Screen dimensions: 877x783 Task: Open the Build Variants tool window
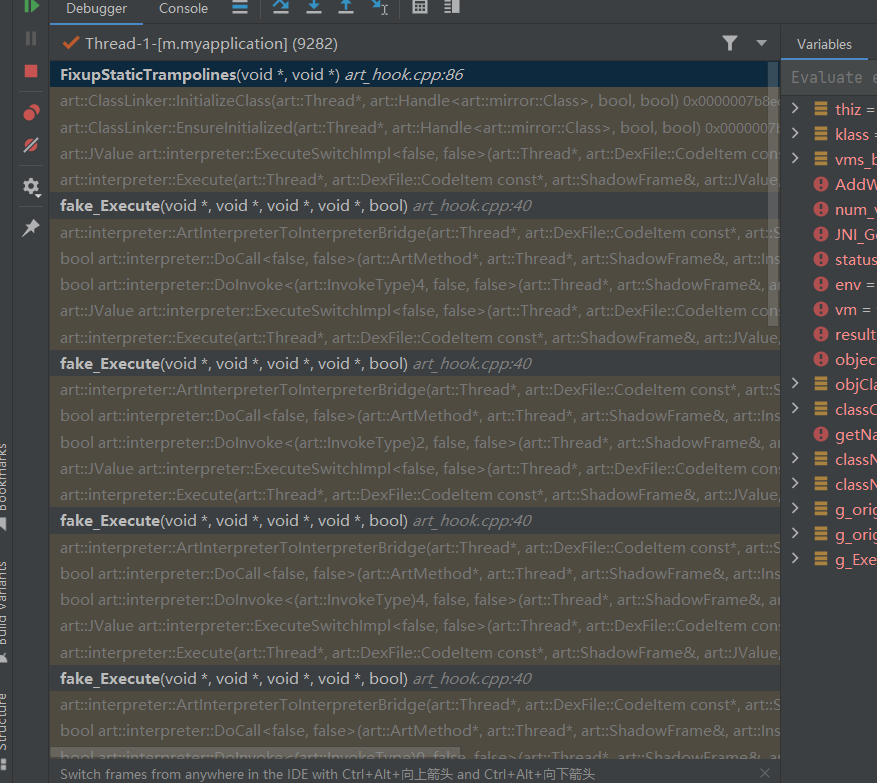(4, 611)
